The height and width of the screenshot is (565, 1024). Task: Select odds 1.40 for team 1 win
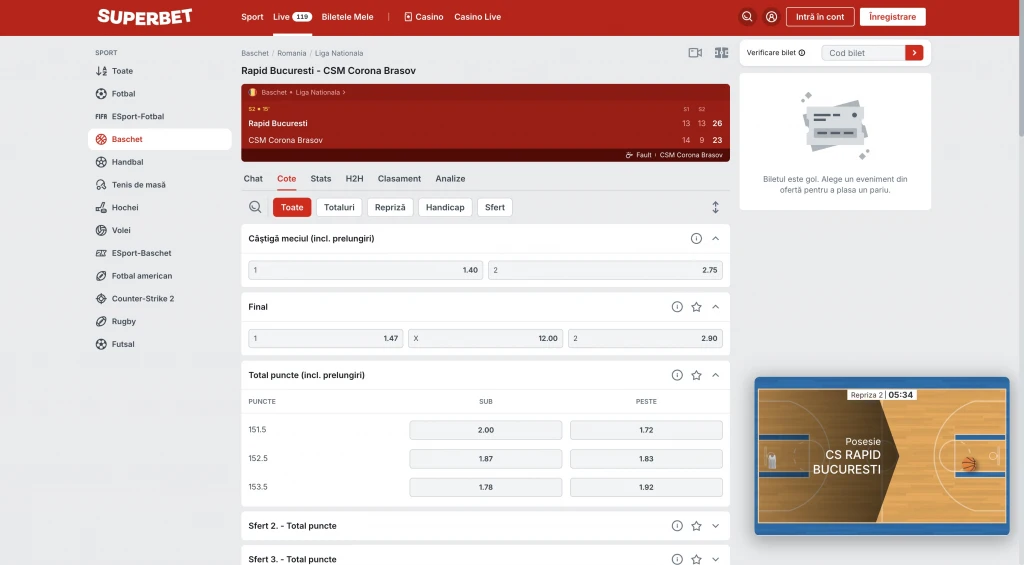pos(365,270)
